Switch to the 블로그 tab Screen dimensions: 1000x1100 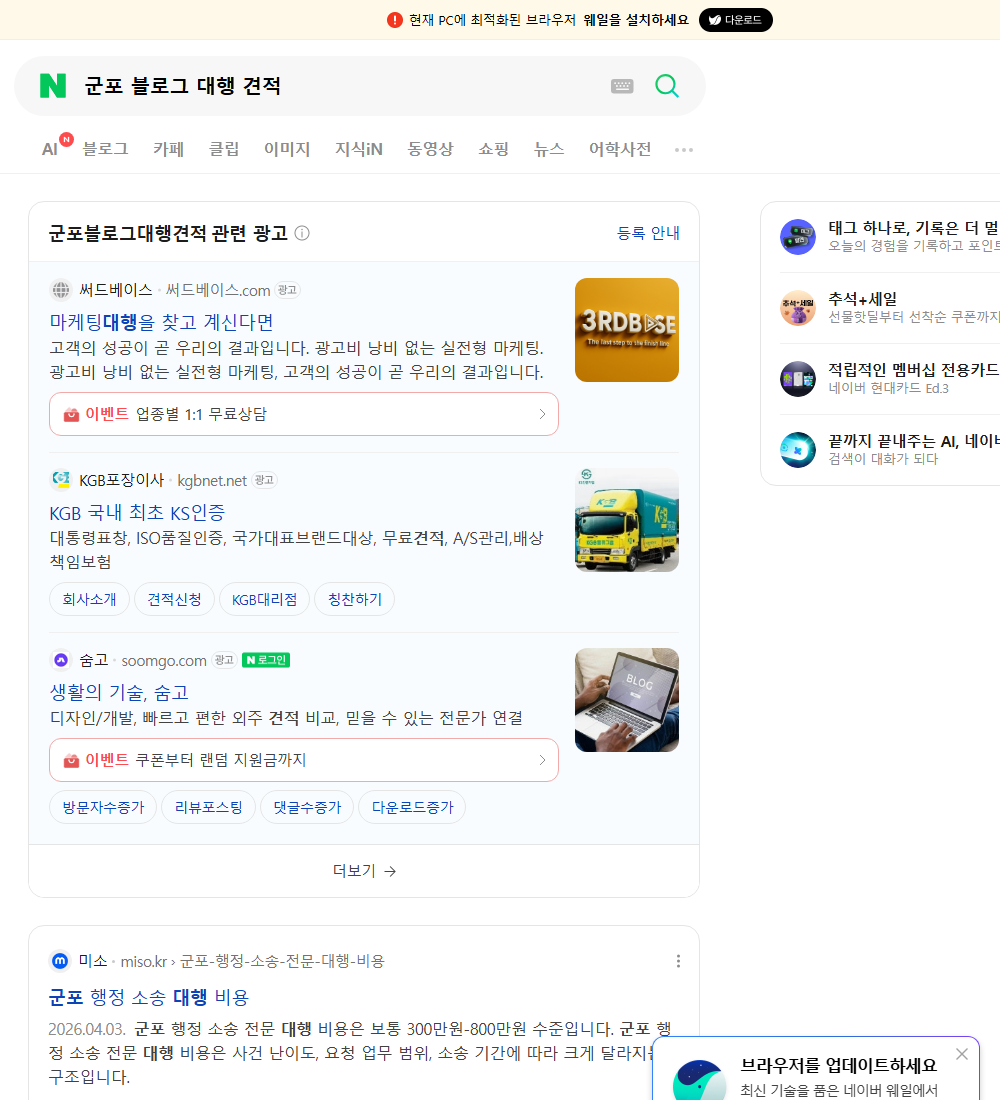click(105, 149)
